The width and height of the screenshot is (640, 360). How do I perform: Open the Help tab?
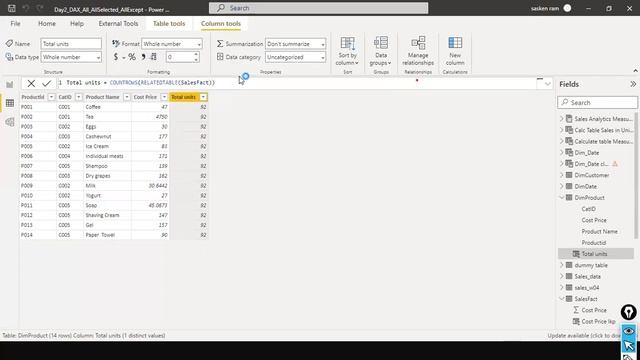coord(77,24)
